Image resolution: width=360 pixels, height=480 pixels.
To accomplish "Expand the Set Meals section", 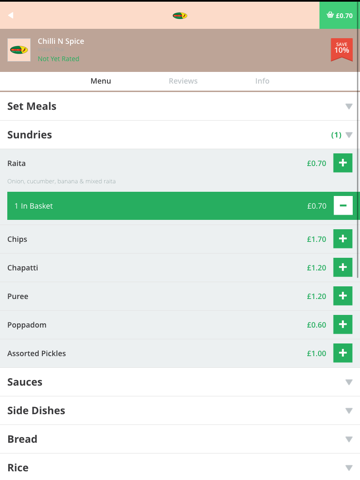I will (180, 106).
